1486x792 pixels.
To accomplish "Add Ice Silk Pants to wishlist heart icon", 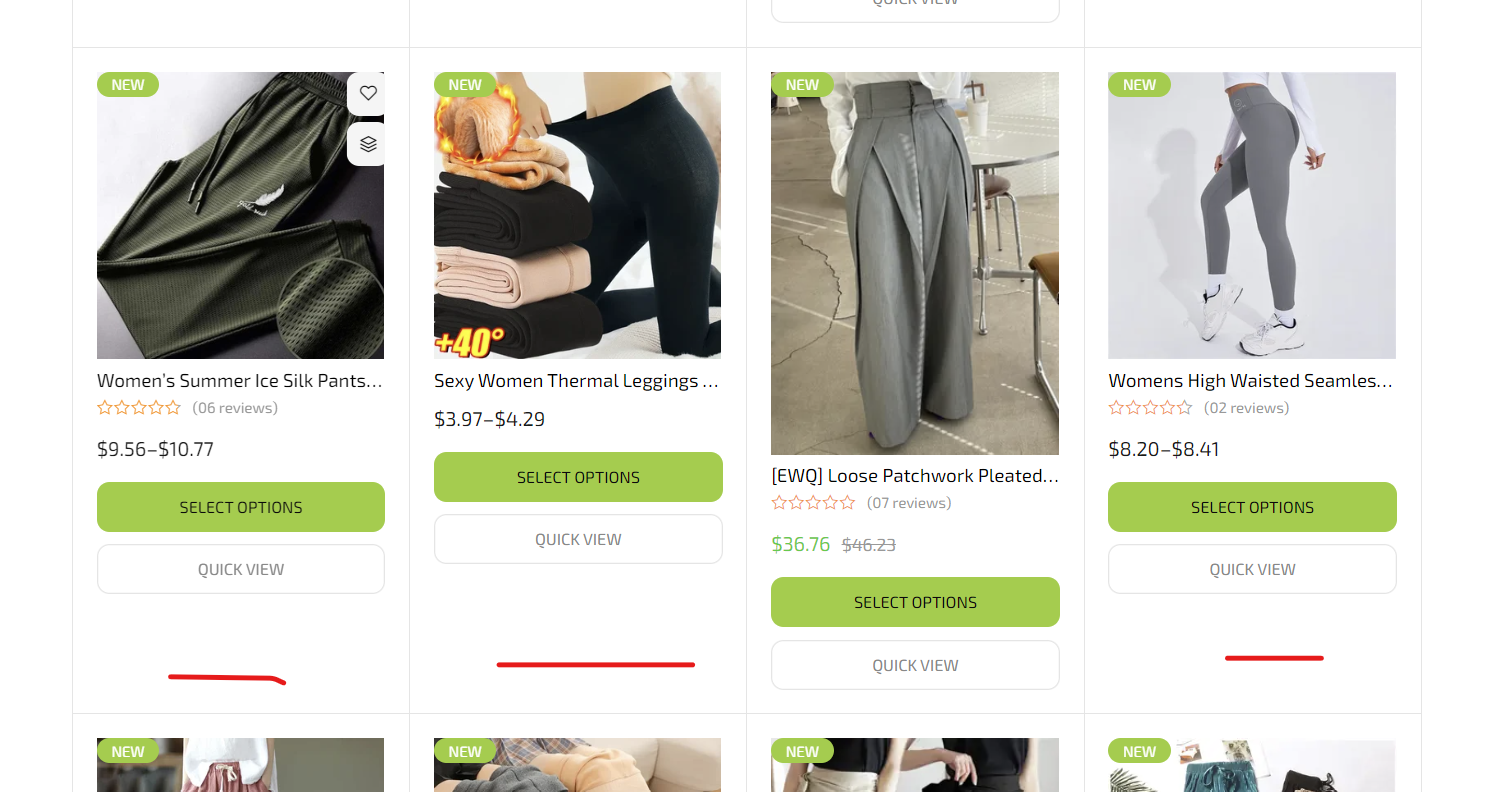I will [368, 93].
